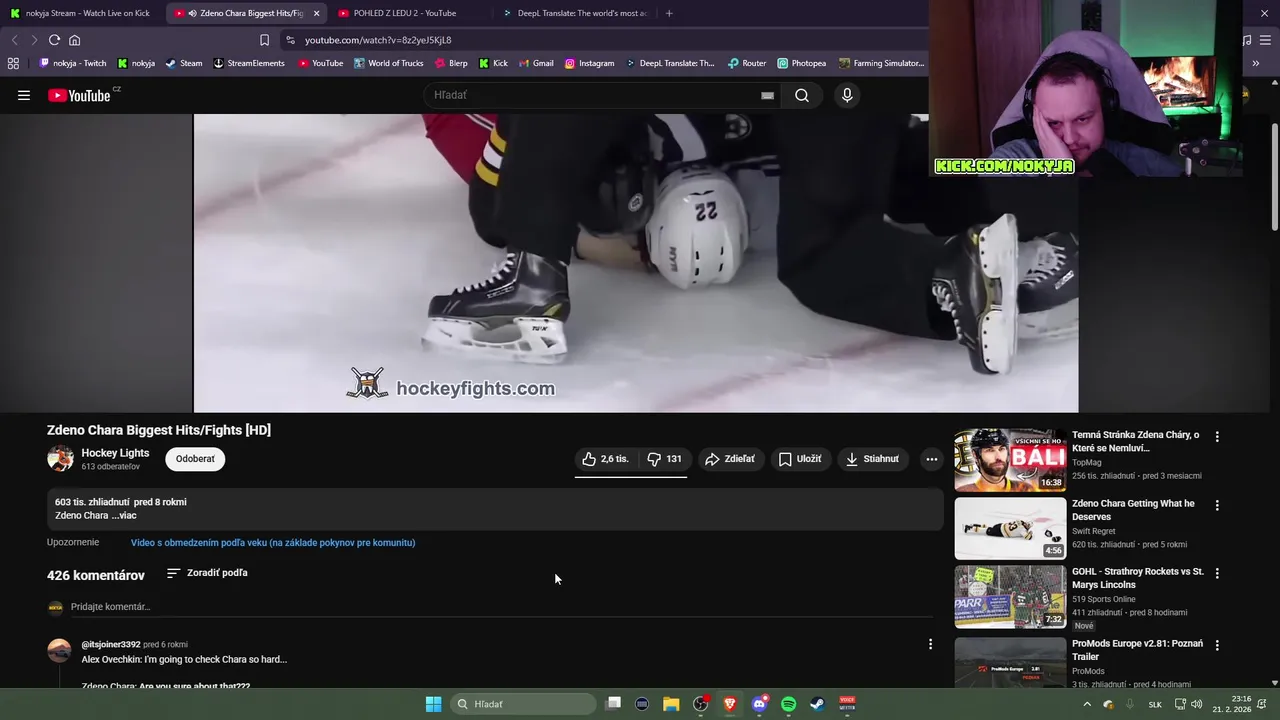Subscribe with the Odoberať button

point(195,459)
